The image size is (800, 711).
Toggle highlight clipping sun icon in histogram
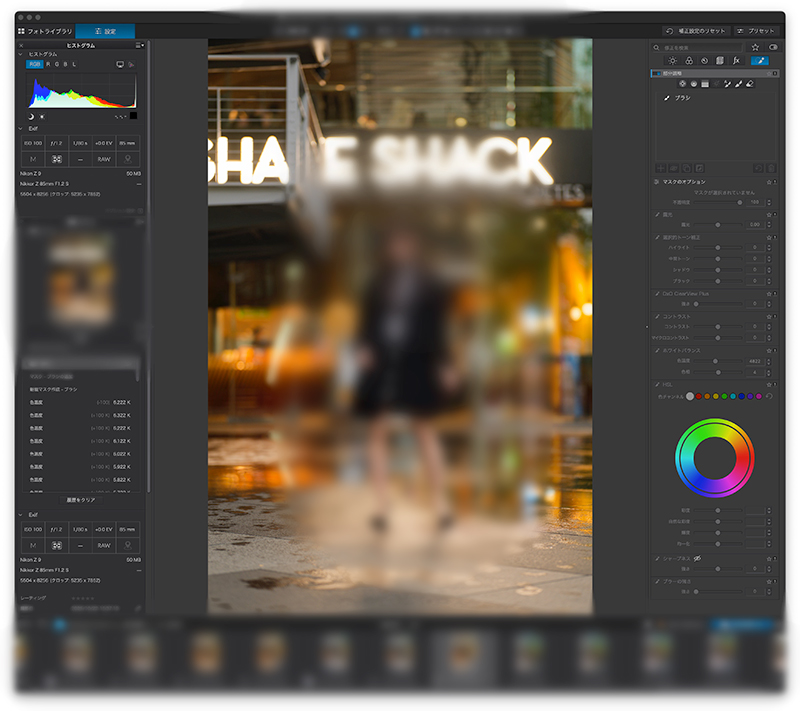coord(42,117)
